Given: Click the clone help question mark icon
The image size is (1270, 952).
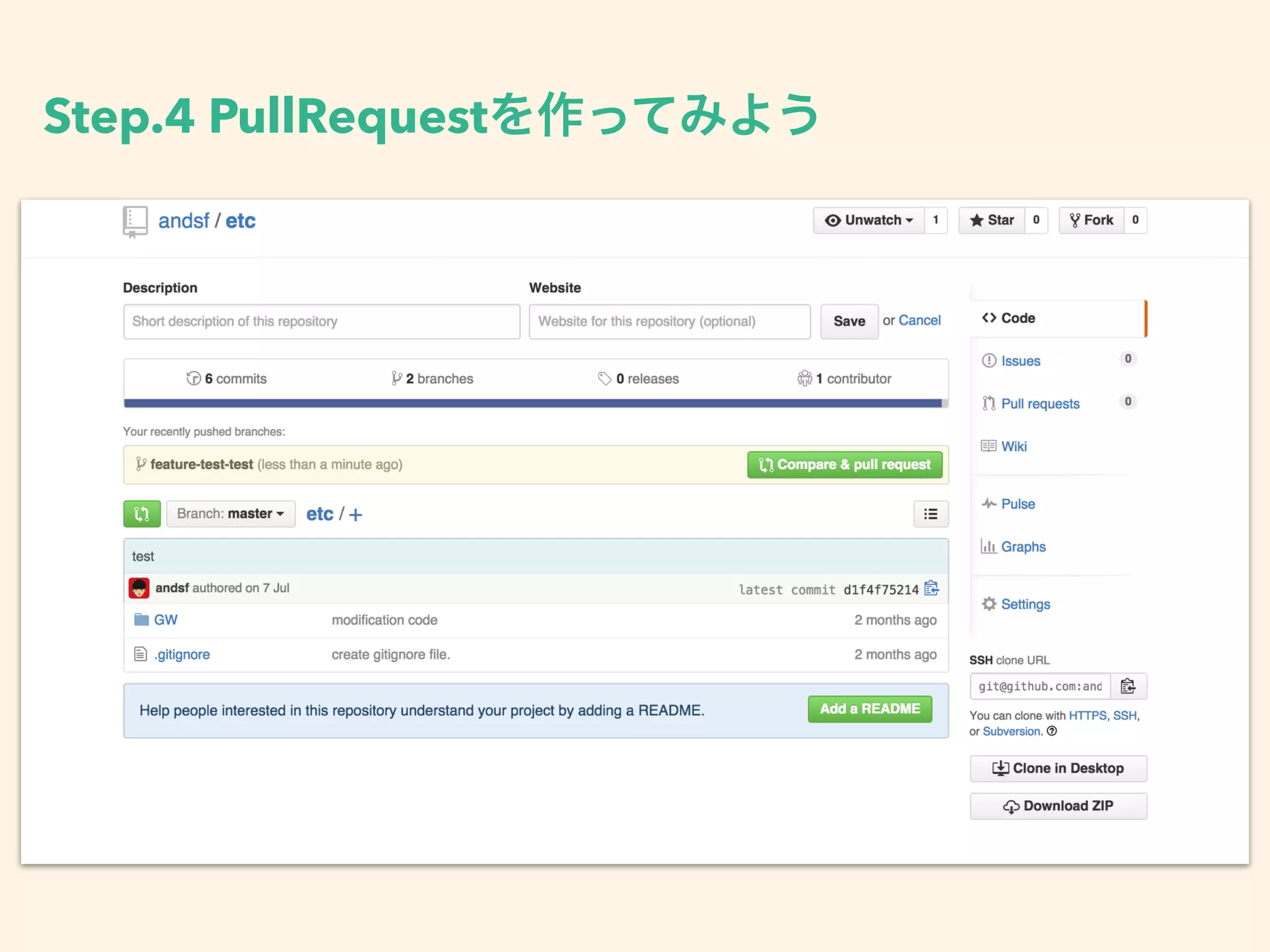Looking at the screenshot, I should pyautogui.click(x=1052, y=731).
